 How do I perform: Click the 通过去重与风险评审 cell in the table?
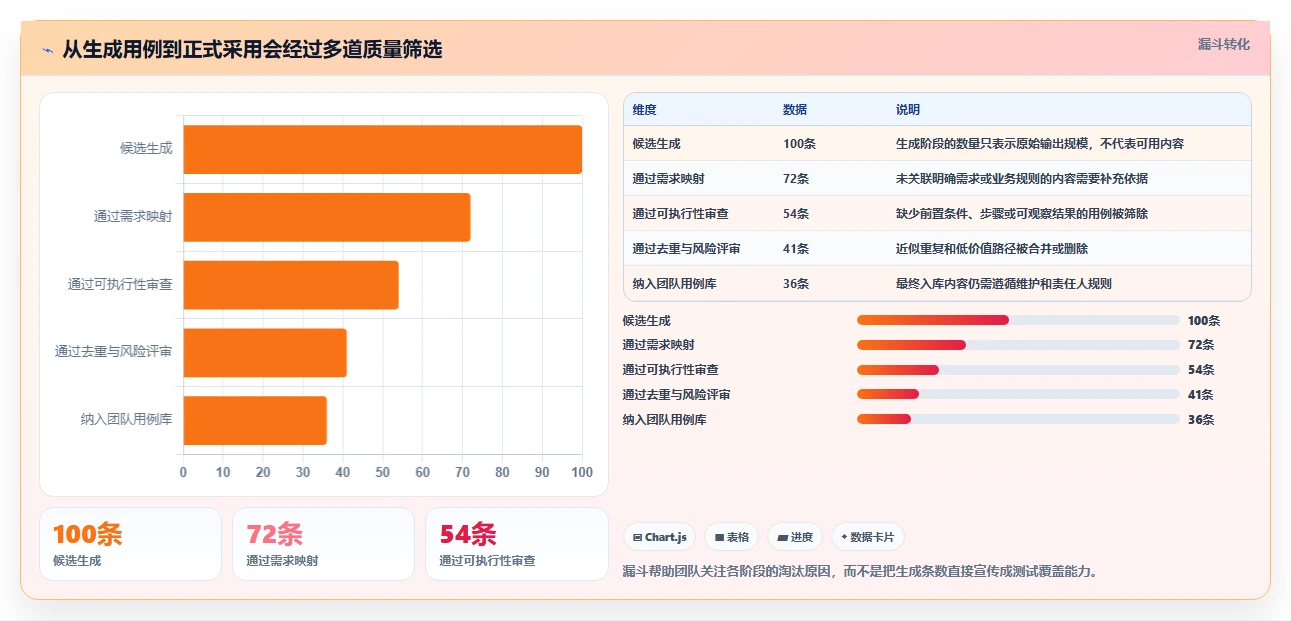687,249
